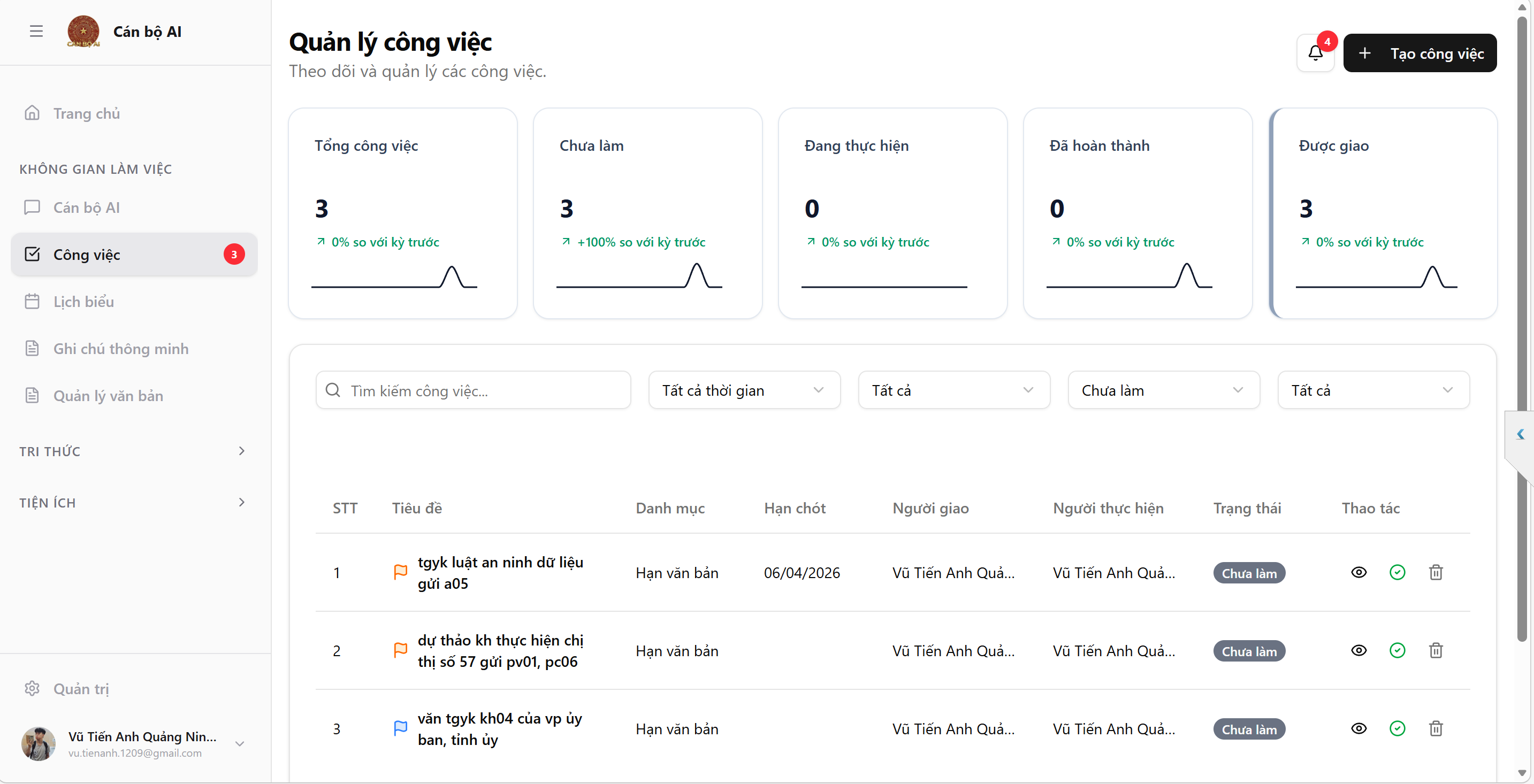Click task title 'tgyk luật an ninh dữ liệu gửi a05'
The width and height of the screenshot is (1534, 784).
500,572
